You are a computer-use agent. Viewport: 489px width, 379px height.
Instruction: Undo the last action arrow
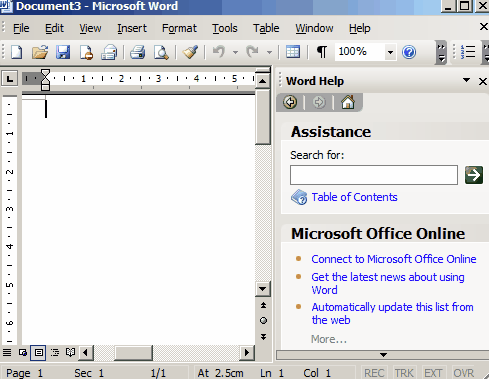click(219, 52)
